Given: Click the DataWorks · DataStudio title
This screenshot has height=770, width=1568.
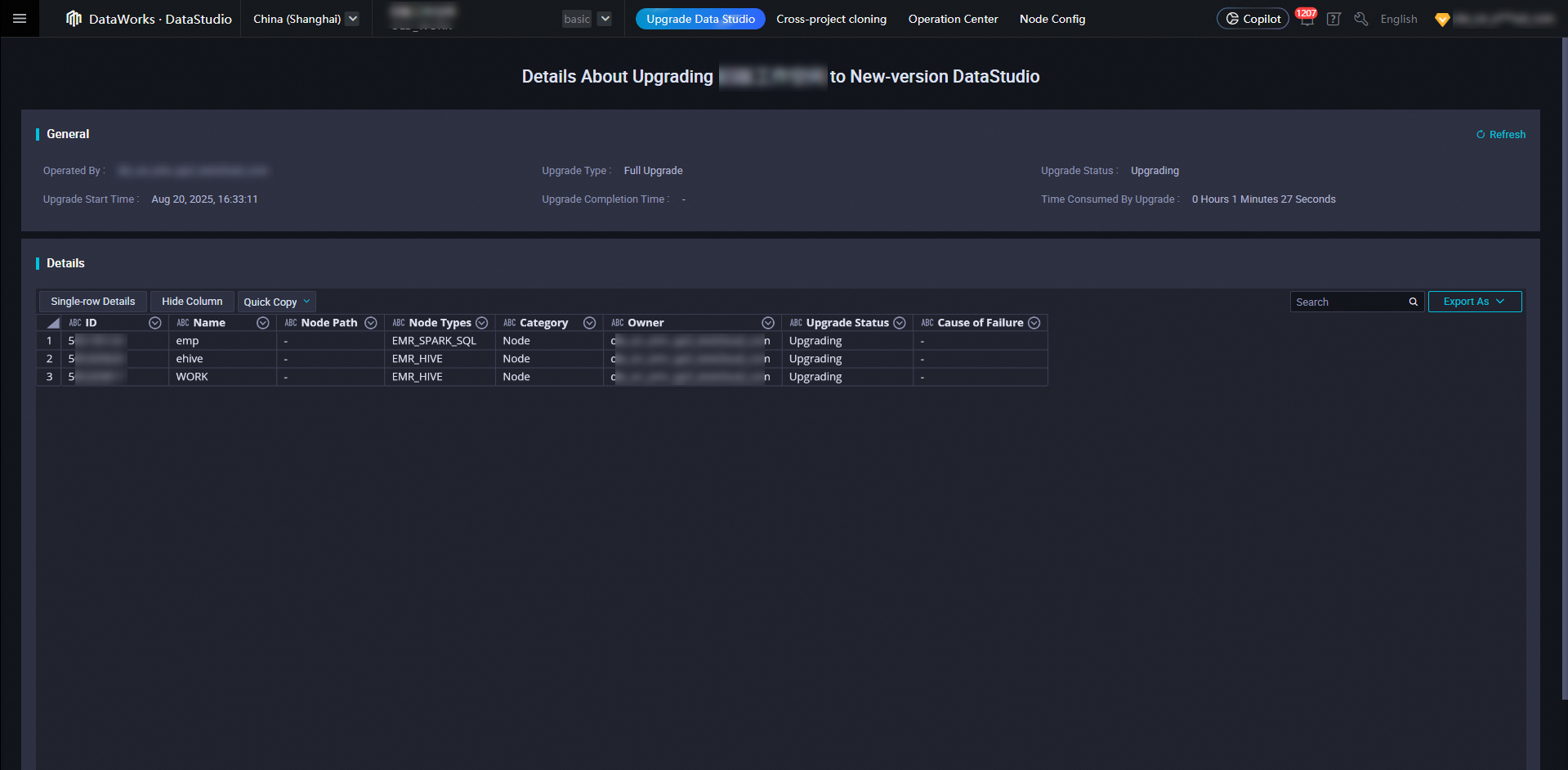Looking at the screenshot, I should coord(160,19).
